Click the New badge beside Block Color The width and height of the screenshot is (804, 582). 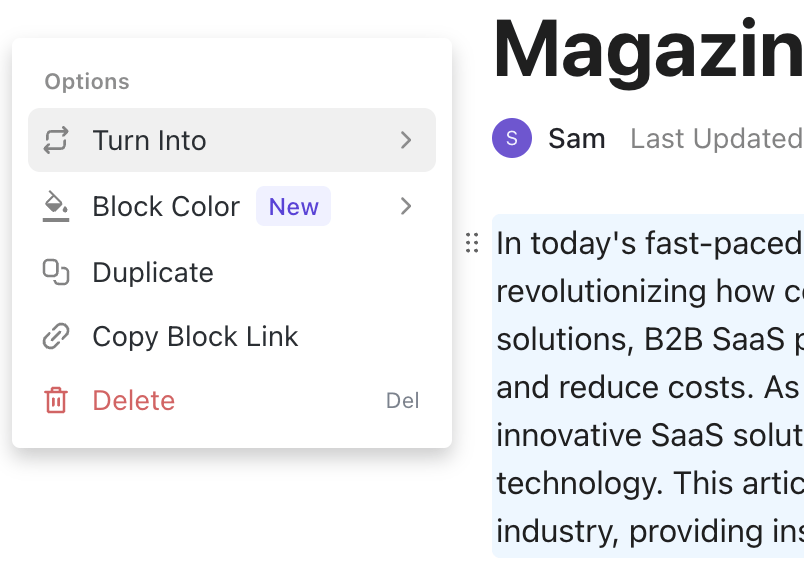[293, 207]
